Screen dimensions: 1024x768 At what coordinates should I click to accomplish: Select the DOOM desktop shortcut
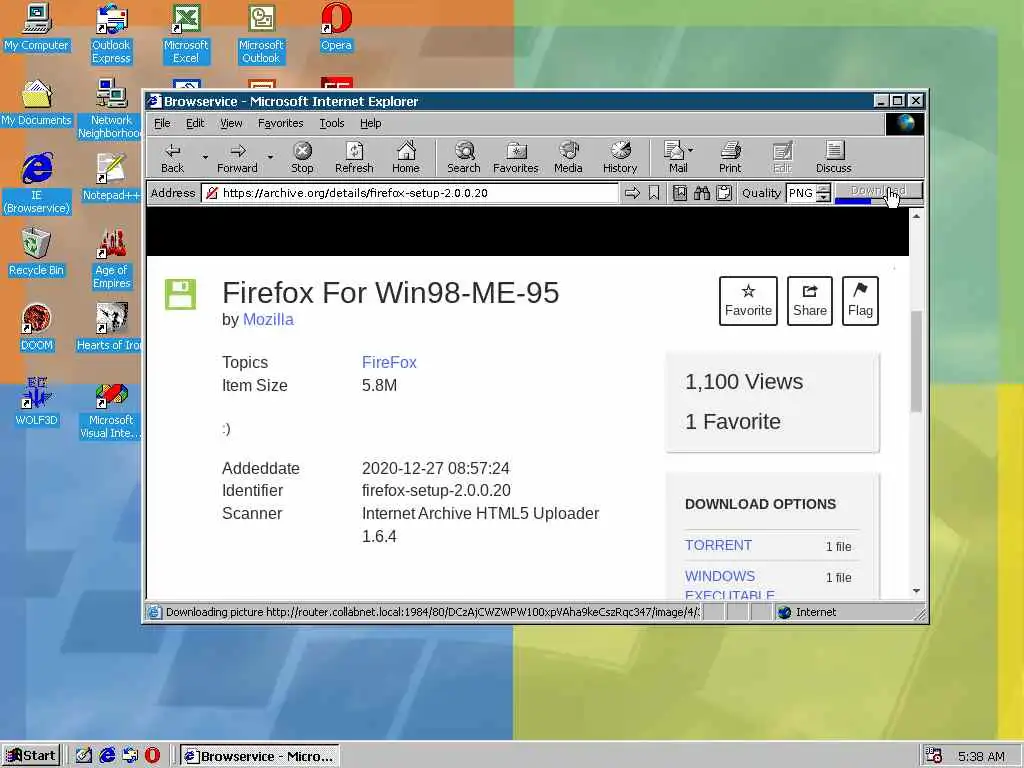click(x=37, y=327)
